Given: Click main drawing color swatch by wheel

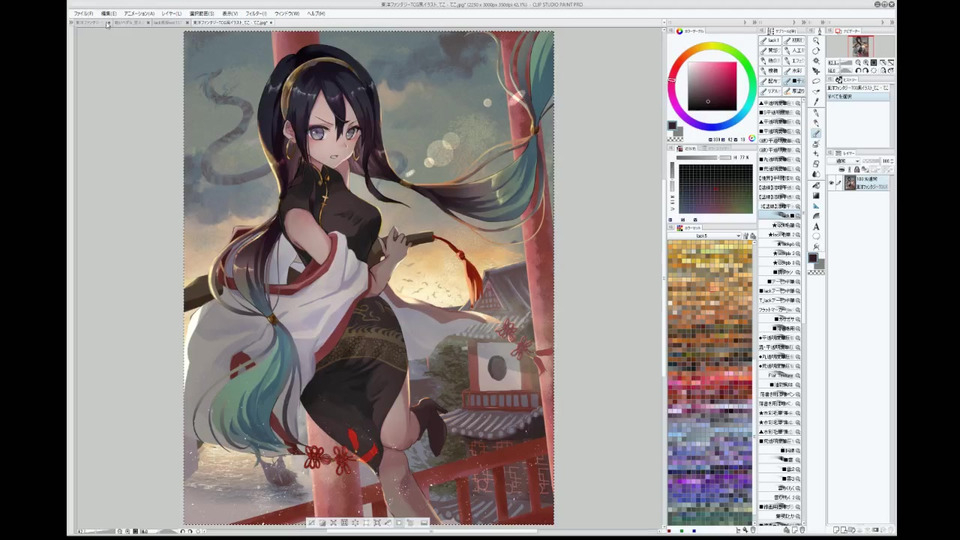Looking at the screenshot, I should coord(672,125).
